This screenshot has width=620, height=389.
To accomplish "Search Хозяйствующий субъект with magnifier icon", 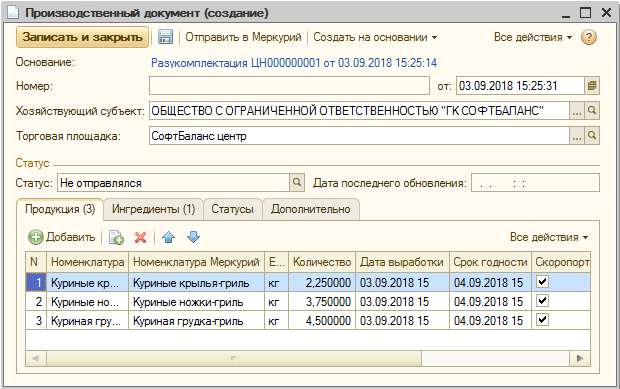I will pyautogui.click(x=592, y=111).
